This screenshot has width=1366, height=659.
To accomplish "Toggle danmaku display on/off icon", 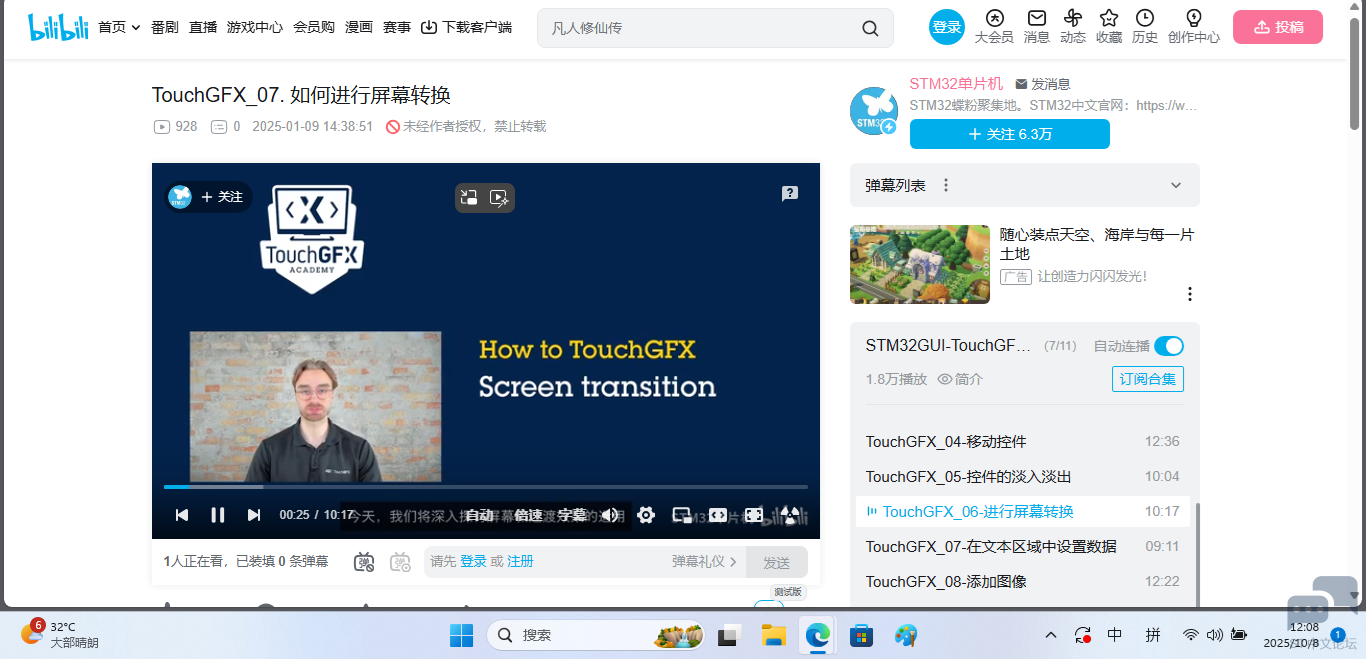I will 364,562.
